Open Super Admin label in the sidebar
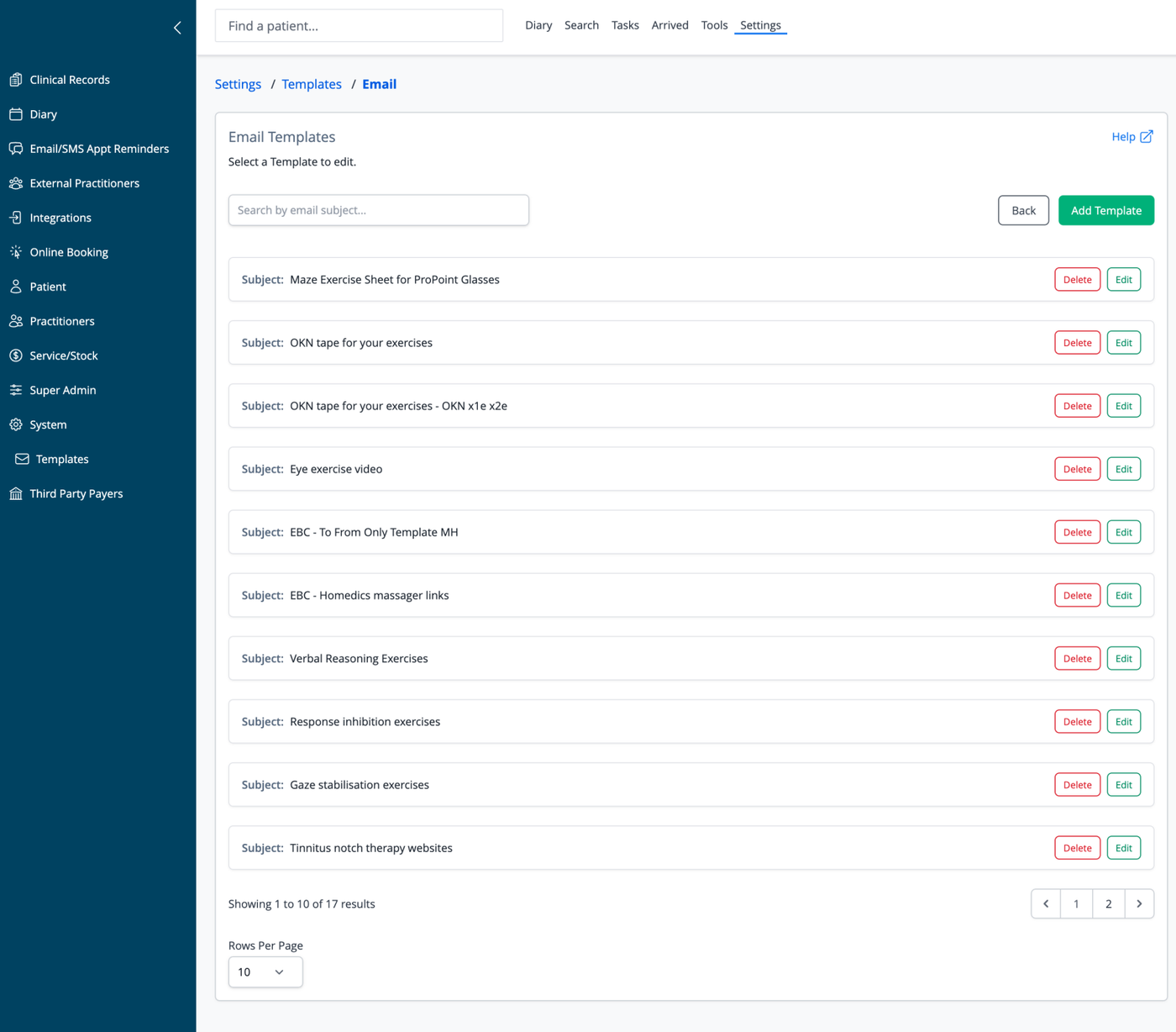The height and width of the screenshot is (1032, 1176). pyautogui.click(x=63, y=390)
